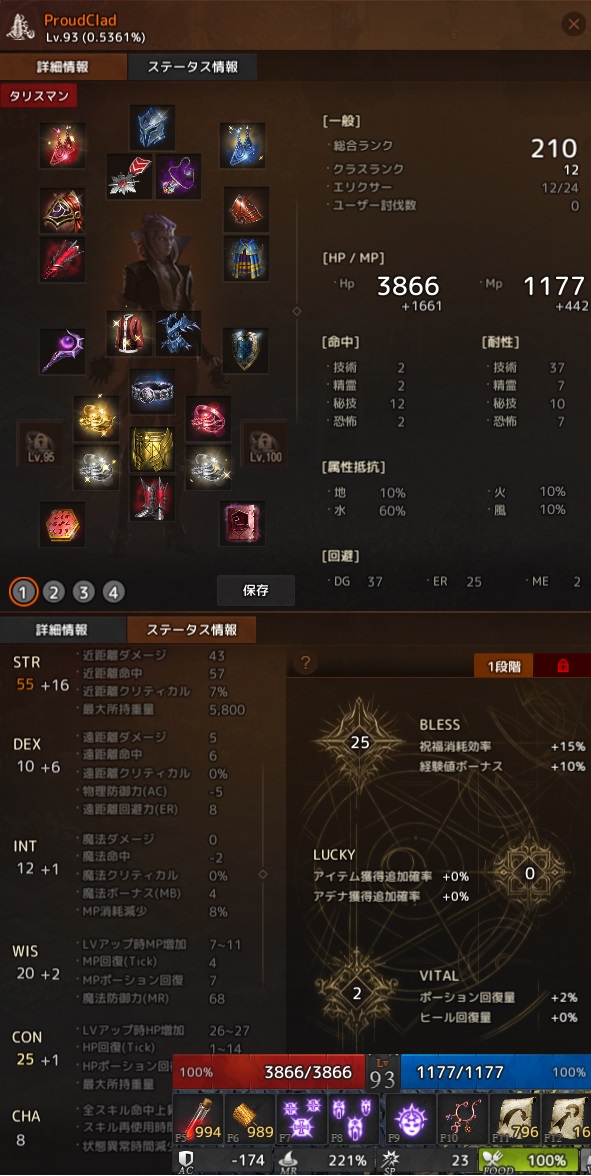Toggle the red lock icon beside 1段階
Viewport: 591px width, 1176px height.
click(562, 665)
